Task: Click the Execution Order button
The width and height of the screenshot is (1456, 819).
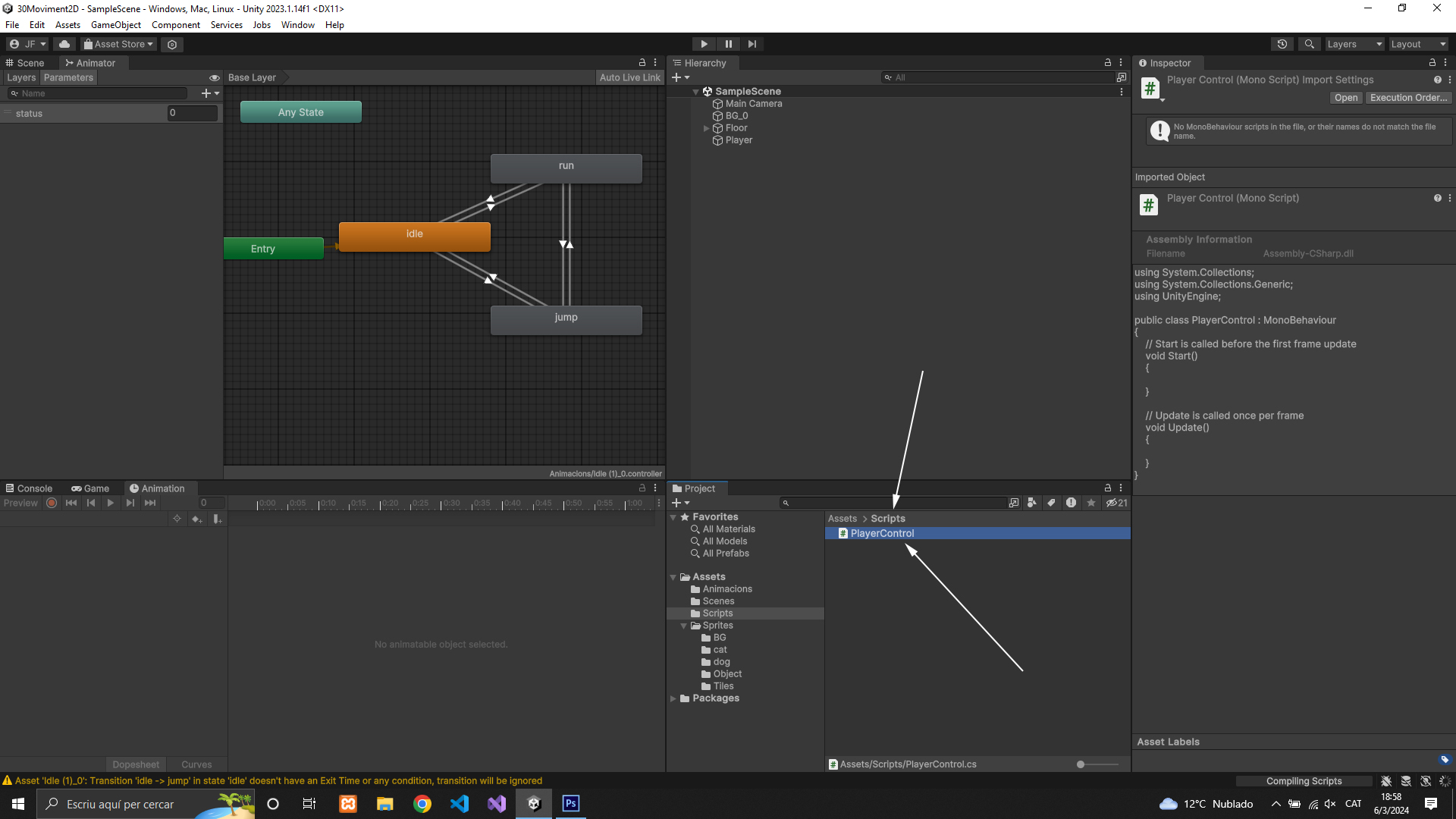Action: (1408, 98)
